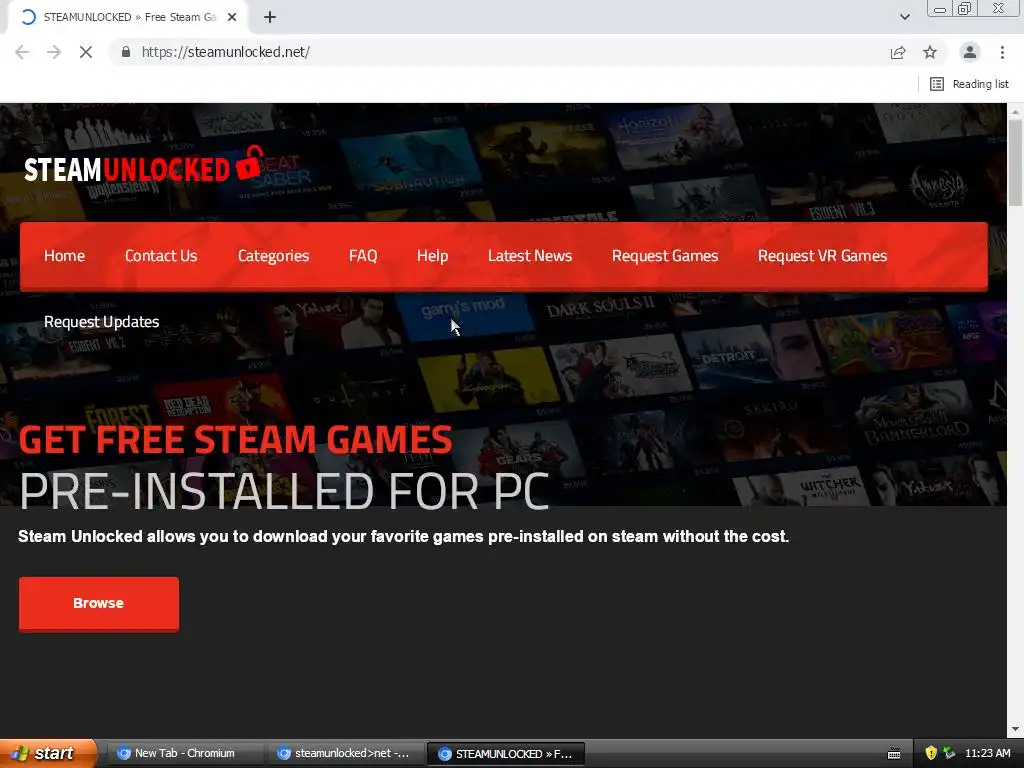The width and height of the screenshot is (1024, 768).
Task: Click the address bar URL field
Action: pyautogui.click(x=503, y=52)
